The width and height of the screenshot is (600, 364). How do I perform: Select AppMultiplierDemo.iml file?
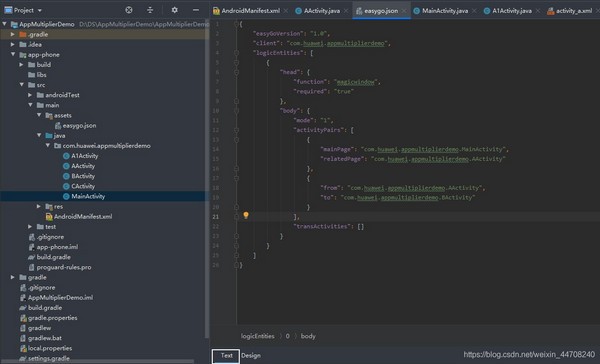pos(60,297)
